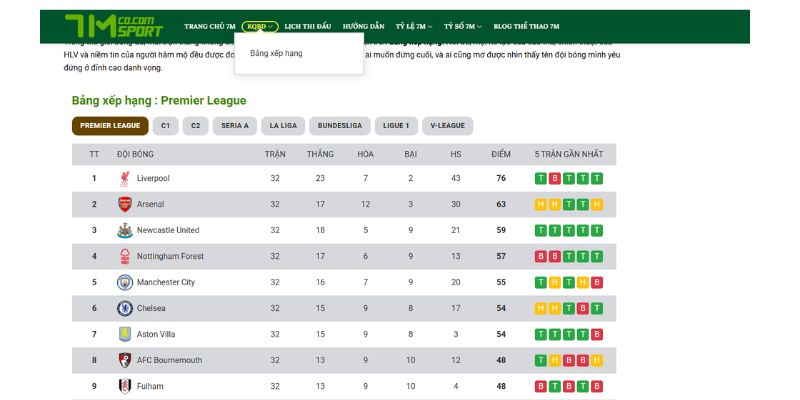Screen dimensions: 800x400
Task: Open the TỶ SỐ 7M dropdown
Action: 462,27
